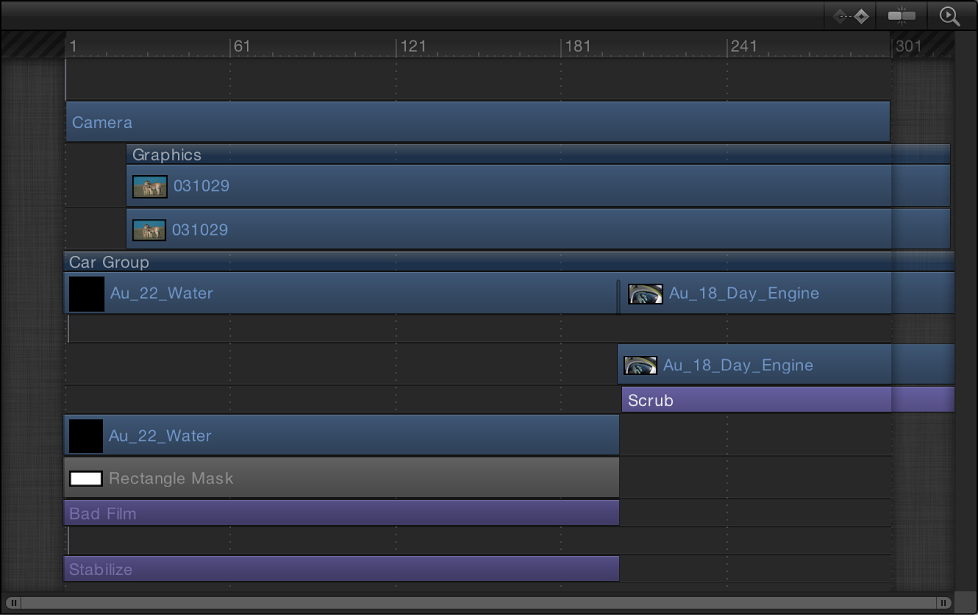Click black Au_22_Water thumbnail above Rectangle Mask
Screen dimensions: 978x616
tap(85, 436)
